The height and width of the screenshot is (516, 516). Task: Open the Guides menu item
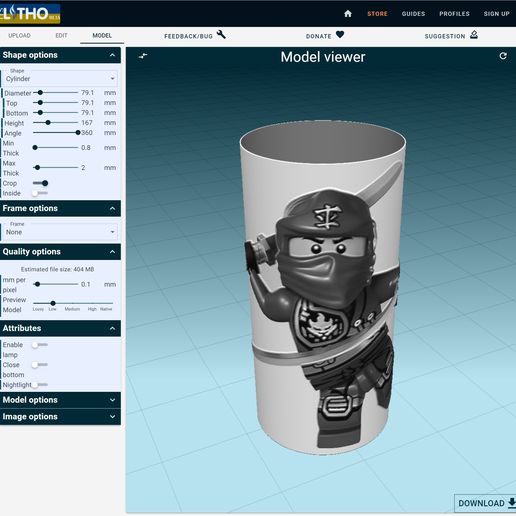click(413, 14)
